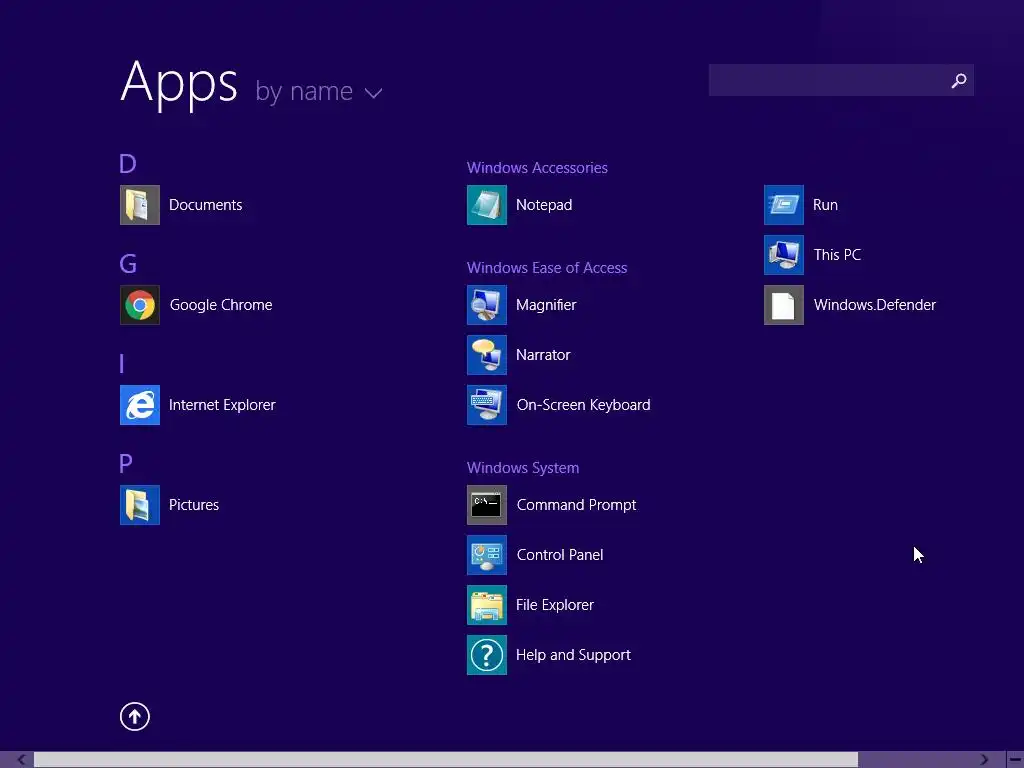Click the chevron beside 'by name'
1024x768 pixels.
click(x=374, y=93)
